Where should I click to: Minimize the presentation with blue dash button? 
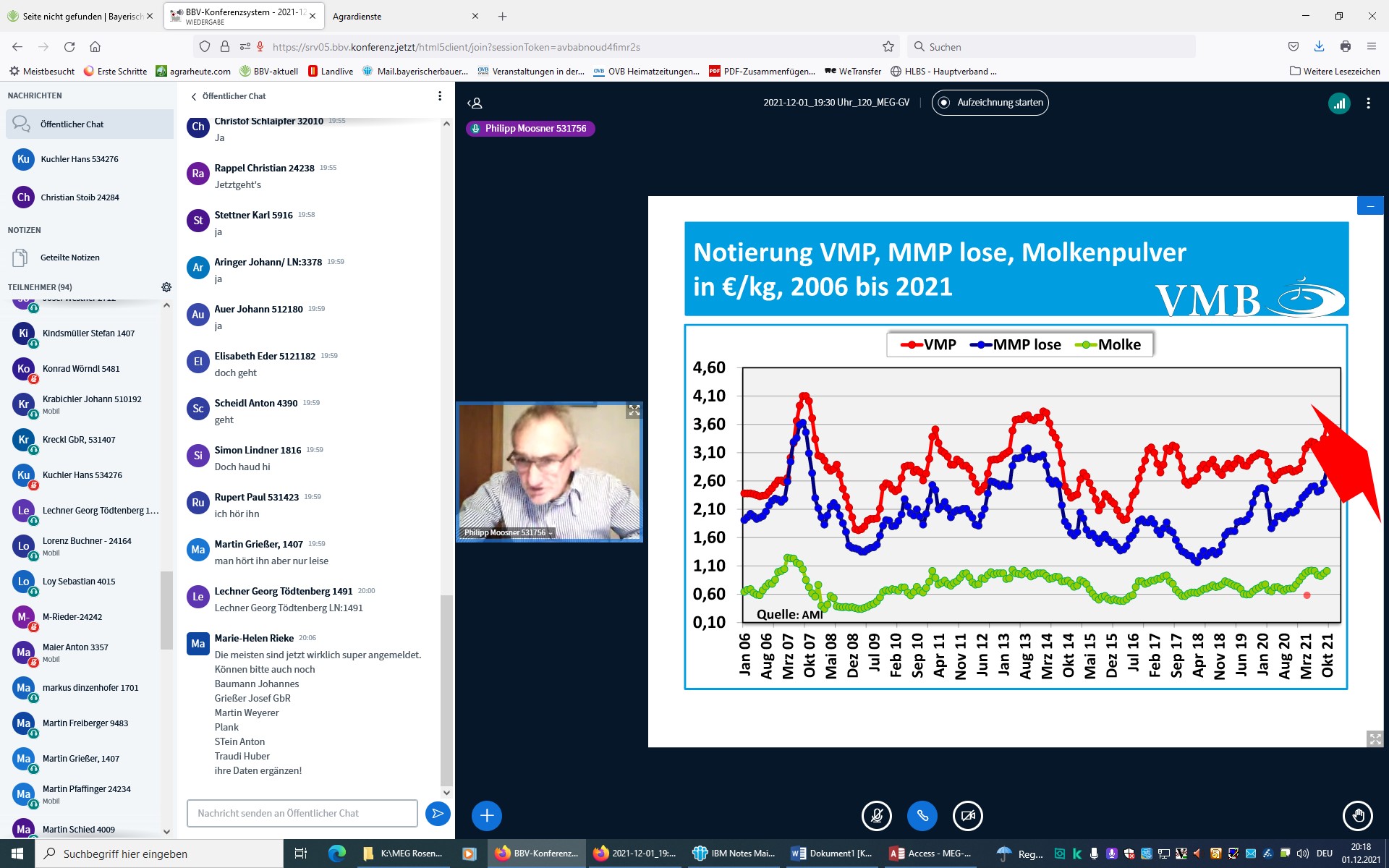coord(1370,206)
